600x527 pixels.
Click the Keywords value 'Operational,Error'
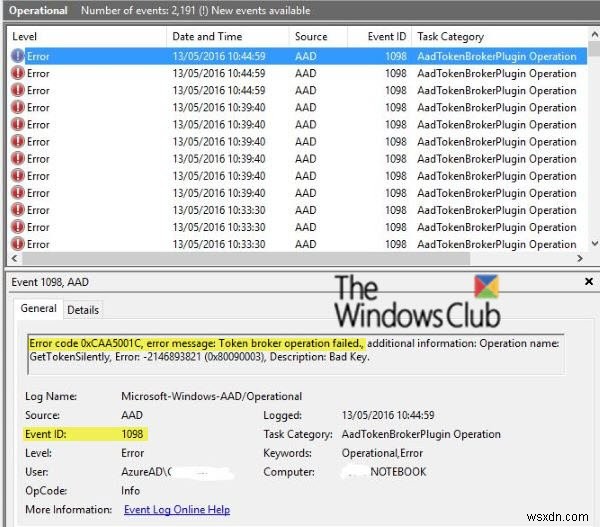click(x=382, y=453)
